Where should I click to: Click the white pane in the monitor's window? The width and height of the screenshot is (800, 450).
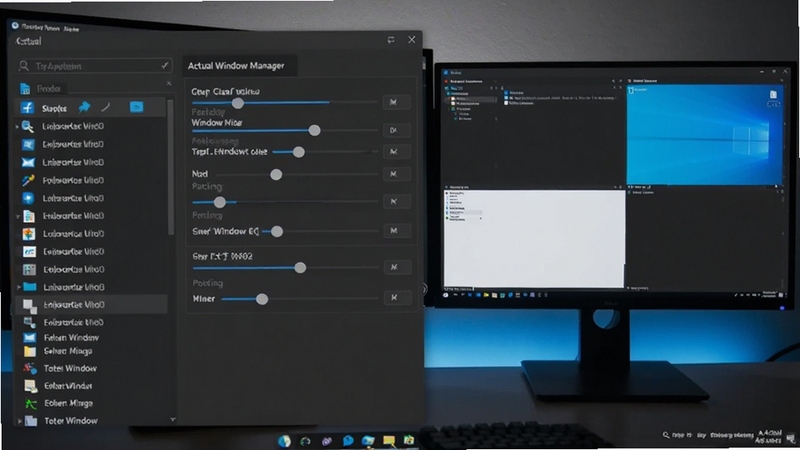(534, 239)
